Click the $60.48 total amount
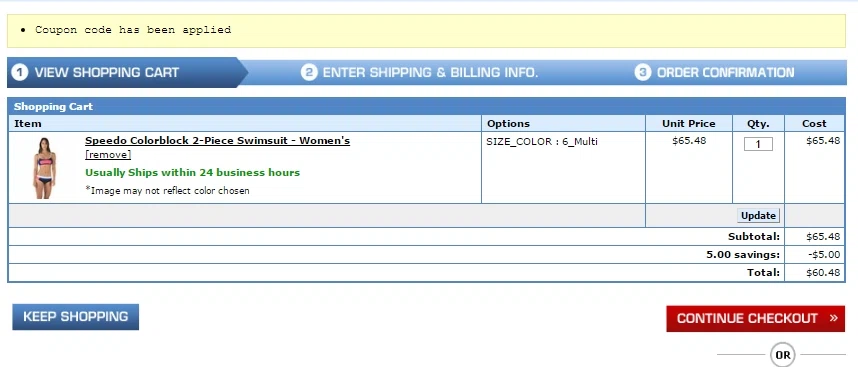This screenshot has width=858, height=367. (x=823, y=272)
